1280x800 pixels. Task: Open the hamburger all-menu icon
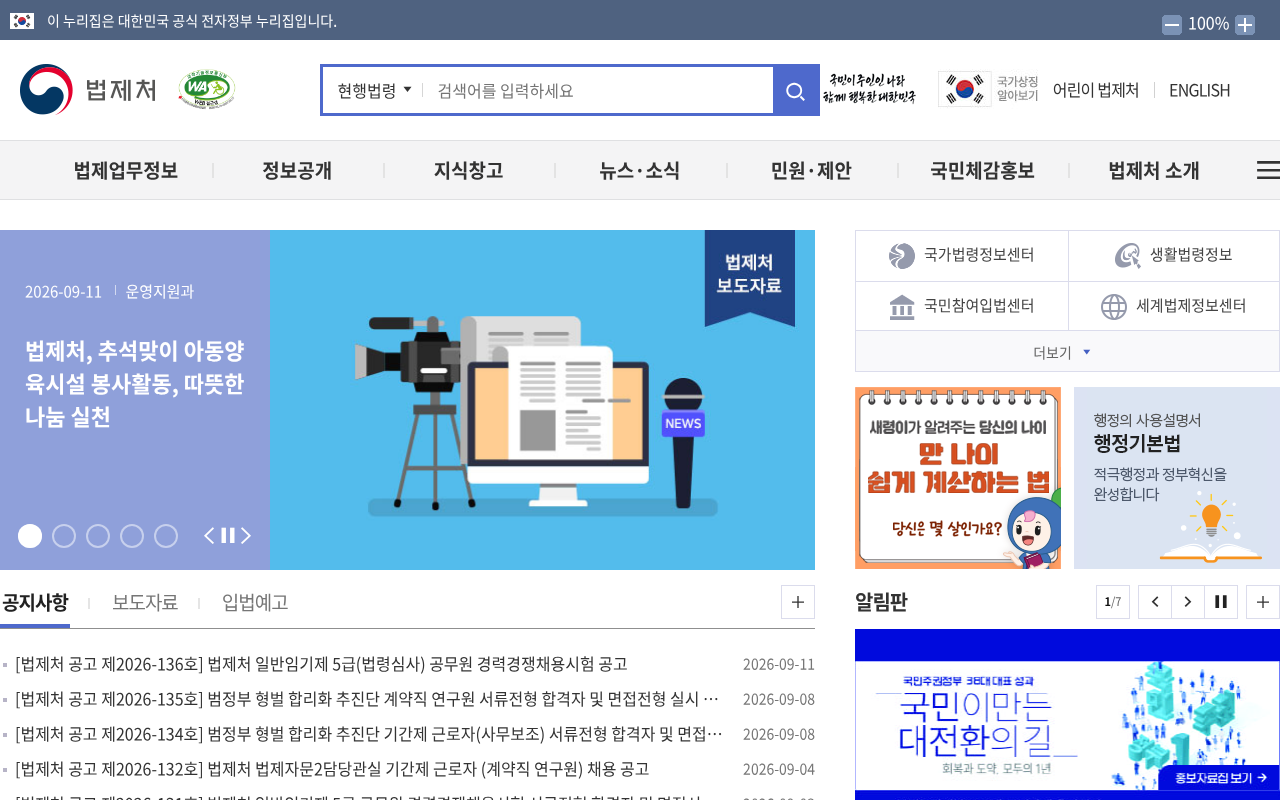(1268, 170)
